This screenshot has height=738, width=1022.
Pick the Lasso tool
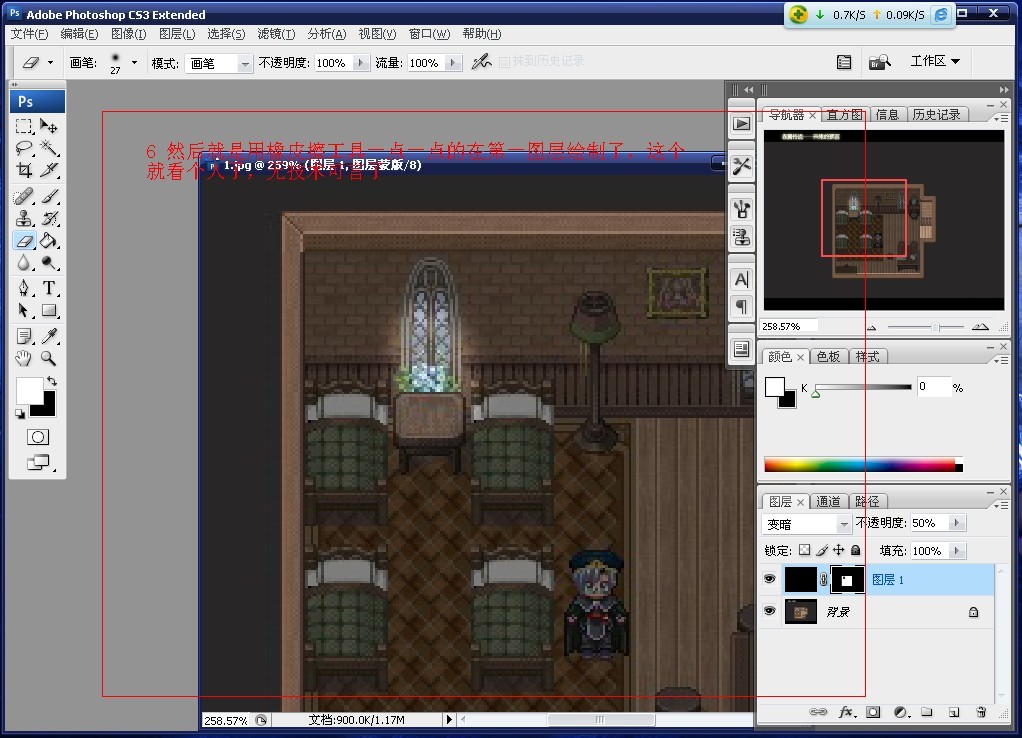(24, 148)
